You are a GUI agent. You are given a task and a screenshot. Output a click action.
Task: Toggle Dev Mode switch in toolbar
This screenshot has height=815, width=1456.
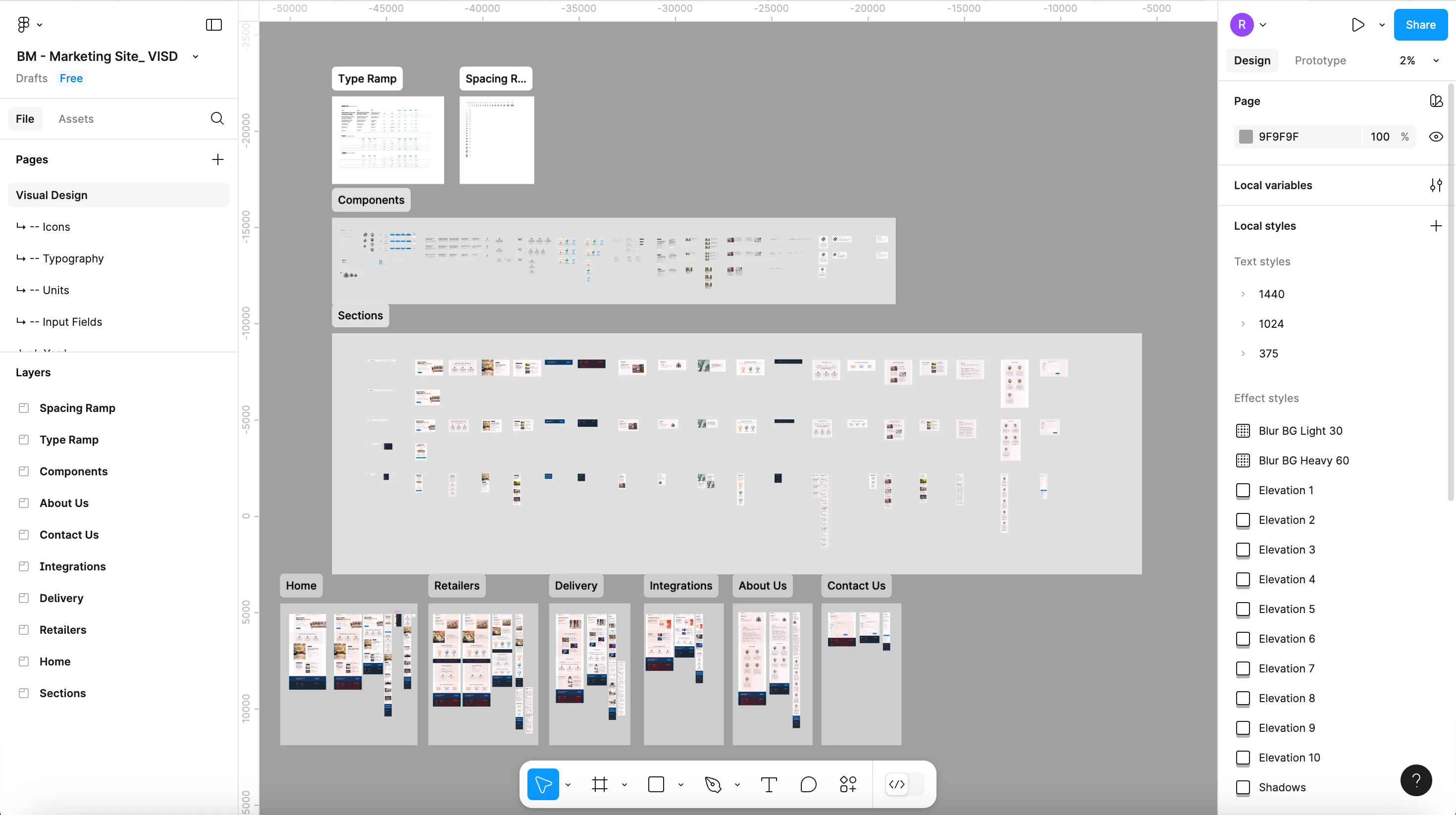click(904, 784)
